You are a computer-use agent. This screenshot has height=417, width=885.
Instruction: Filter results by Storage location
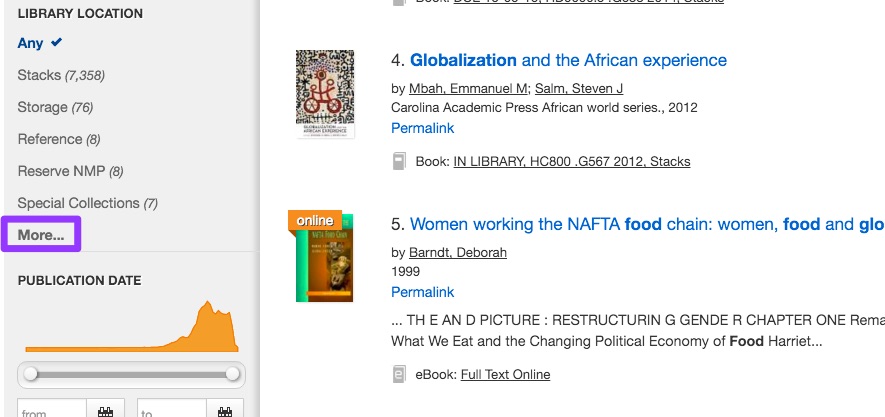pos(42,107)
